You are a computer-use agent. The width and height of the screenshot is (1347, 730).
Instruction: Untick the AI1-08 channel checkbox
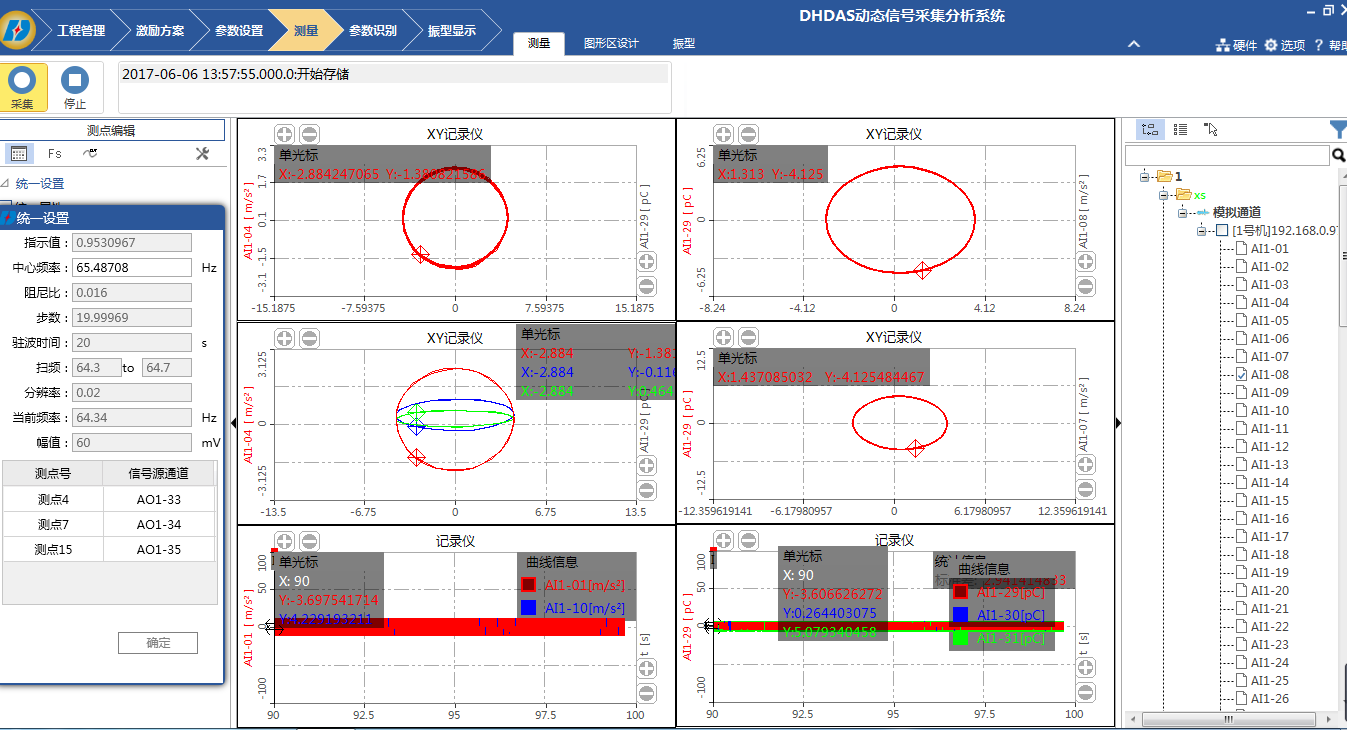(x=1241, y=374)
